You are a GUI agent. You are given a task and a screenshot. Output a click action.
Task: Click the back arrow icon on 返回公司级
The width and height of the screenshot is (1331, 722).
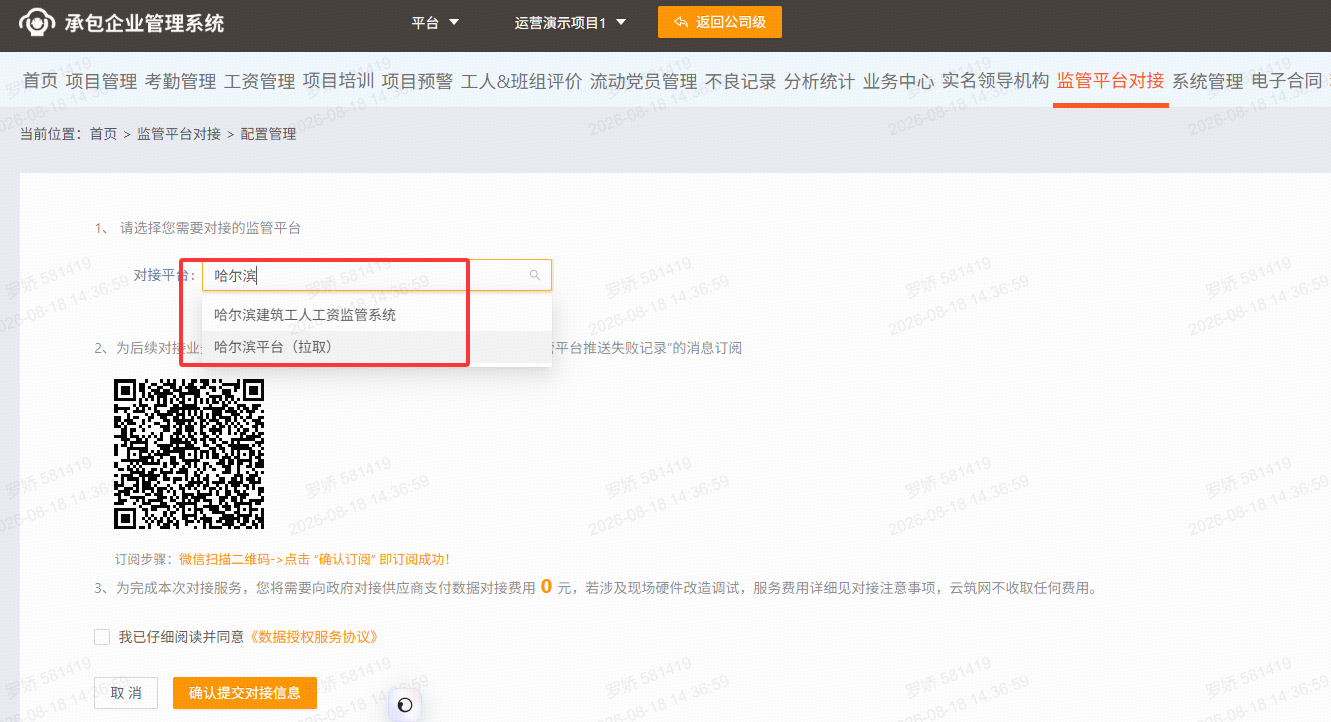[681, 22]
